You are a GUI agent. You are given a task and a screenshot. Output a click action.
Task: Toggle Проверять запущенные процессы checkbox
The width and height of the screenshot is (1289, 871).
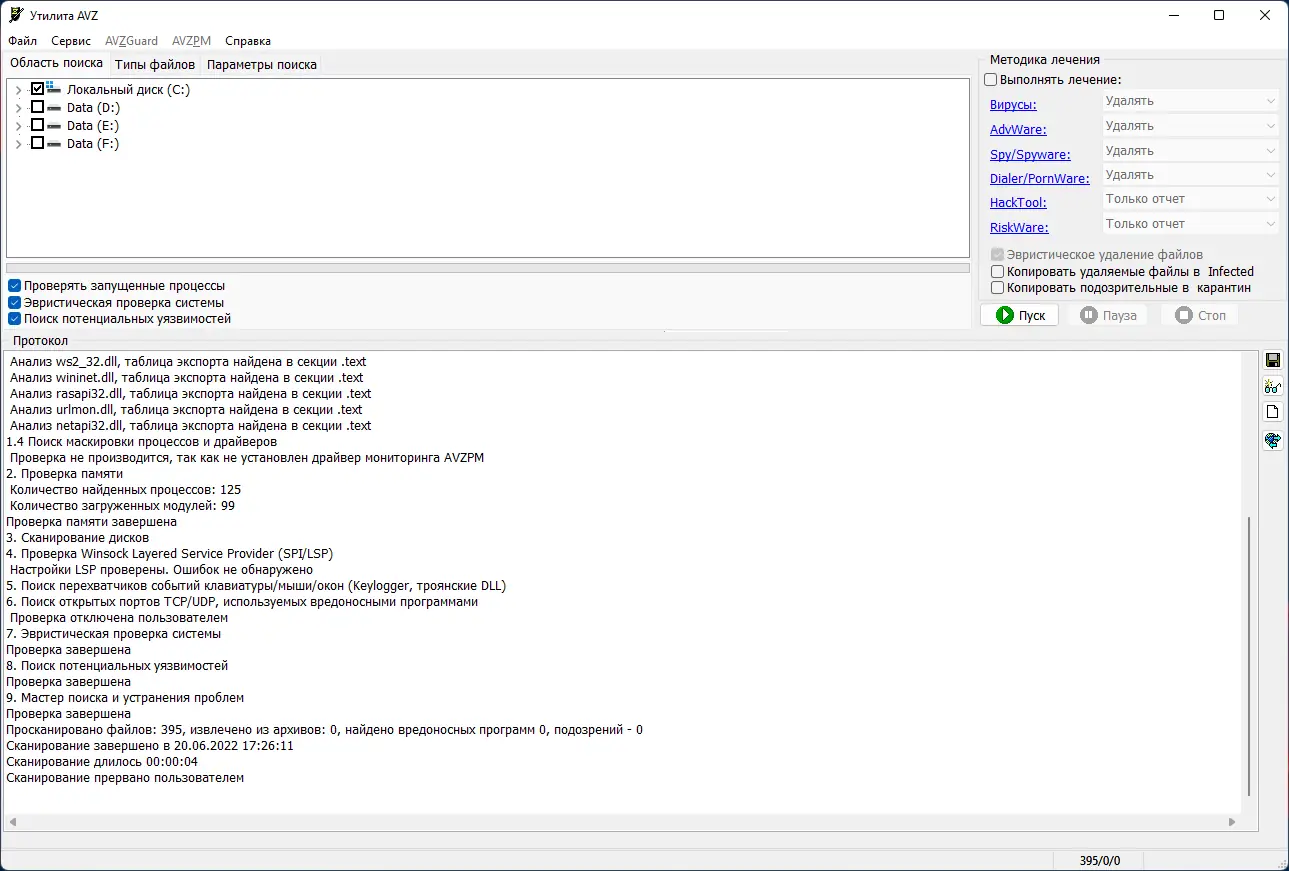click(15, 286)
